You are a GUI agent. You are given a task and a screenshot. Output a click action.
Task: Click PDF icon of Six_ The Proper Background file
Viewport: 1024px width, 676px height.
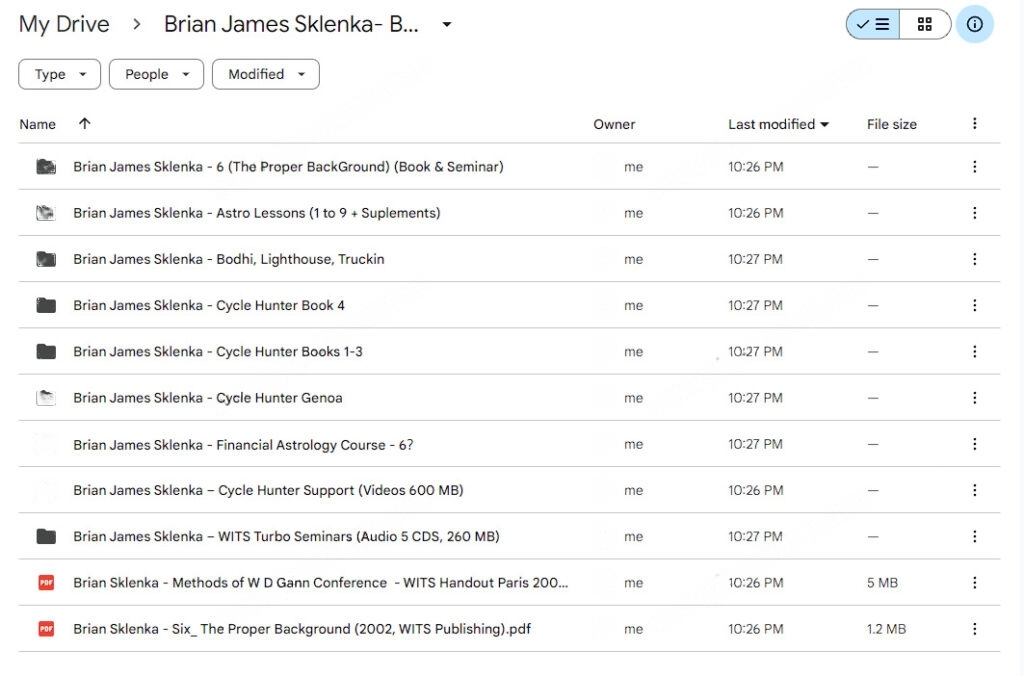click(46, 629)
